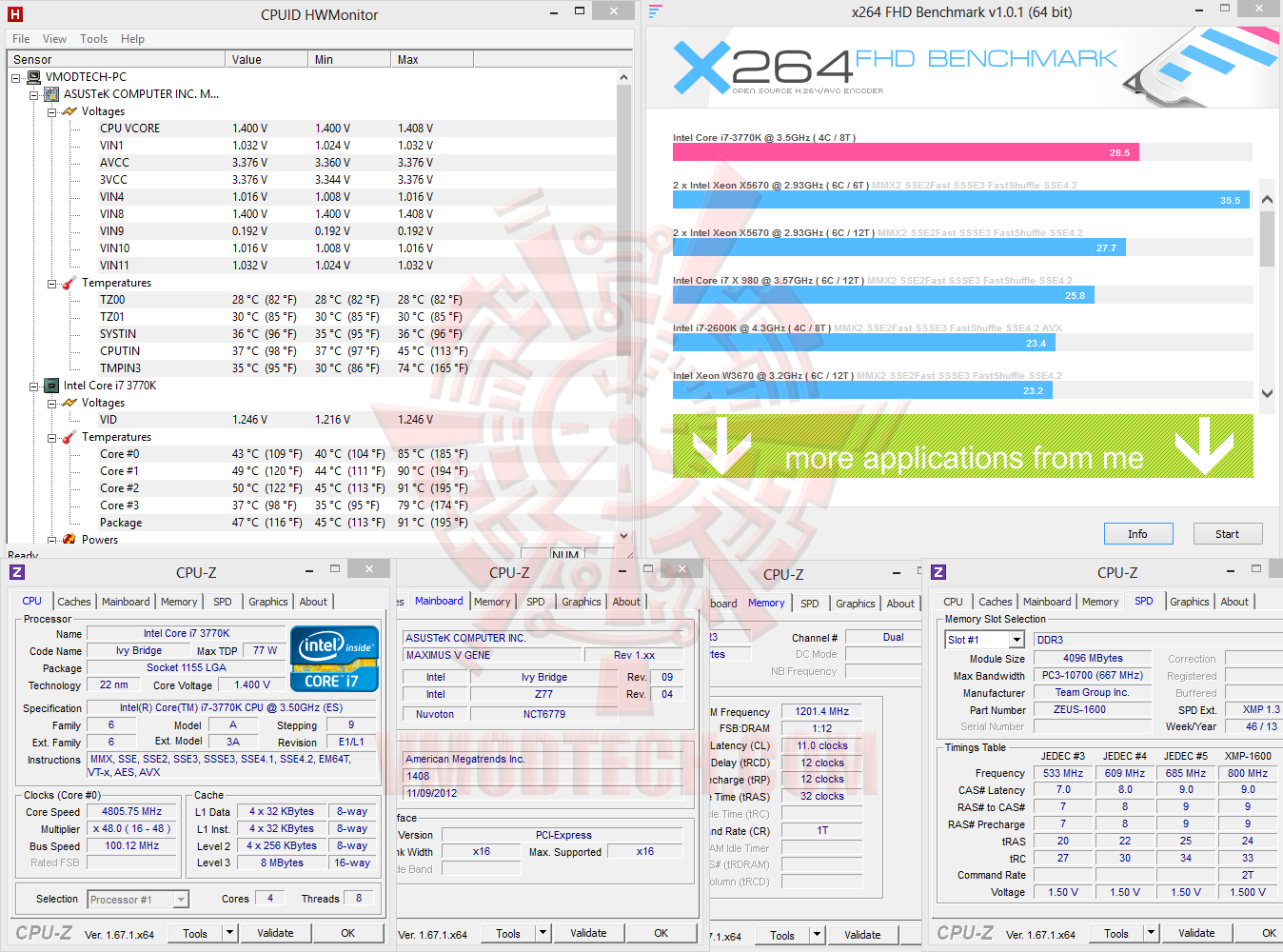The image size is (1283, 952).
Task: Collapse the Temperatures node under Intel Core i7 3770K
Action: click(51, 437)
